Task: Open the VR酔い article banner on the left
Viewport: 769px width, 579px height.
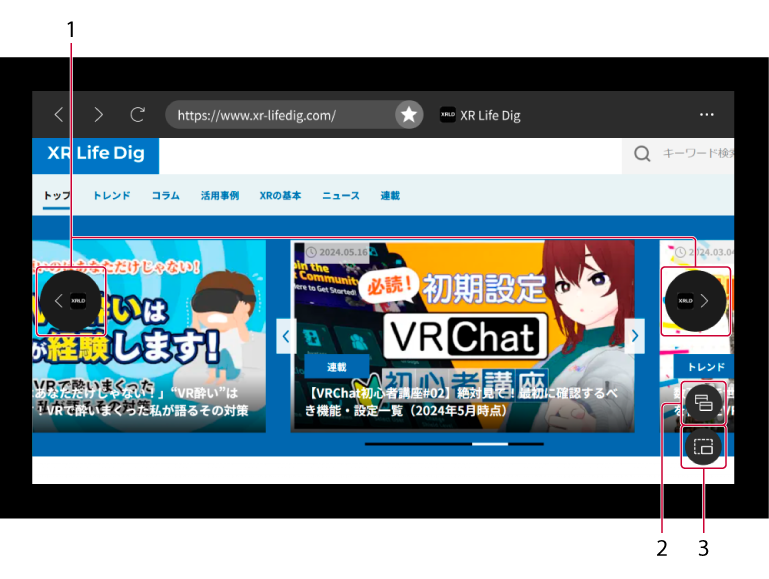Action: (149, 336)
